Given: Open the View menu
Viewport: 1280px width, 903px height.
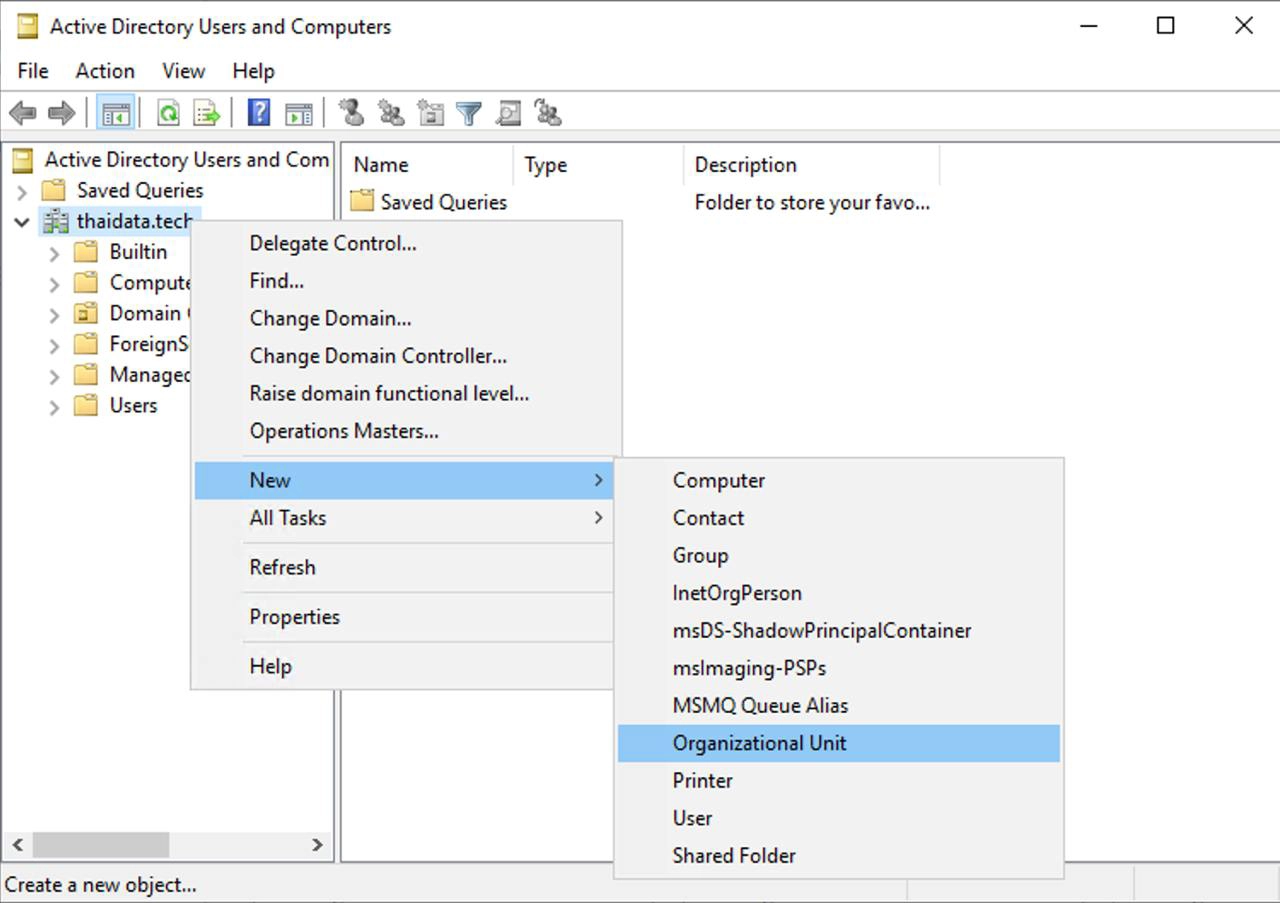Looking at the screenshot, I should click(184, 71).
